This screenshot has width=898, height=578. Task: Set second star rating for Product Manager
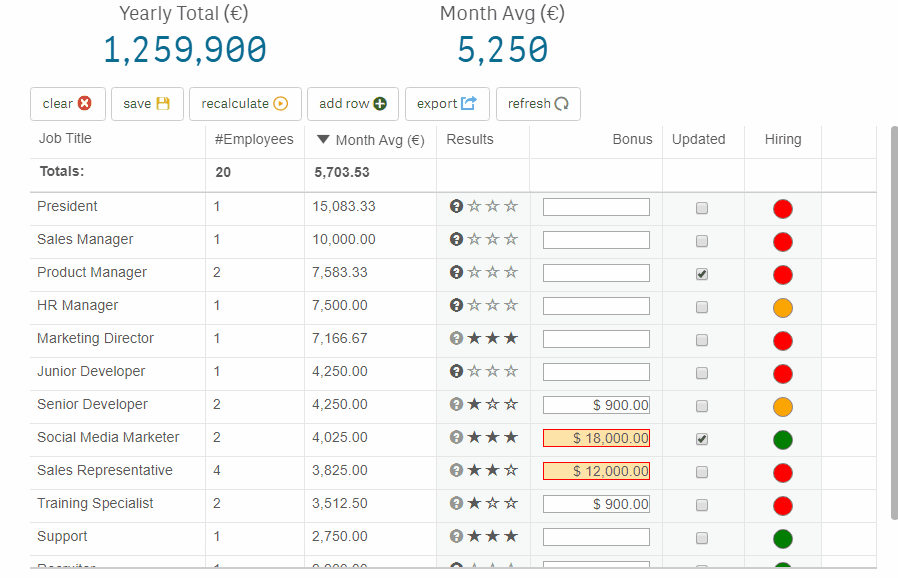[493, 272]
